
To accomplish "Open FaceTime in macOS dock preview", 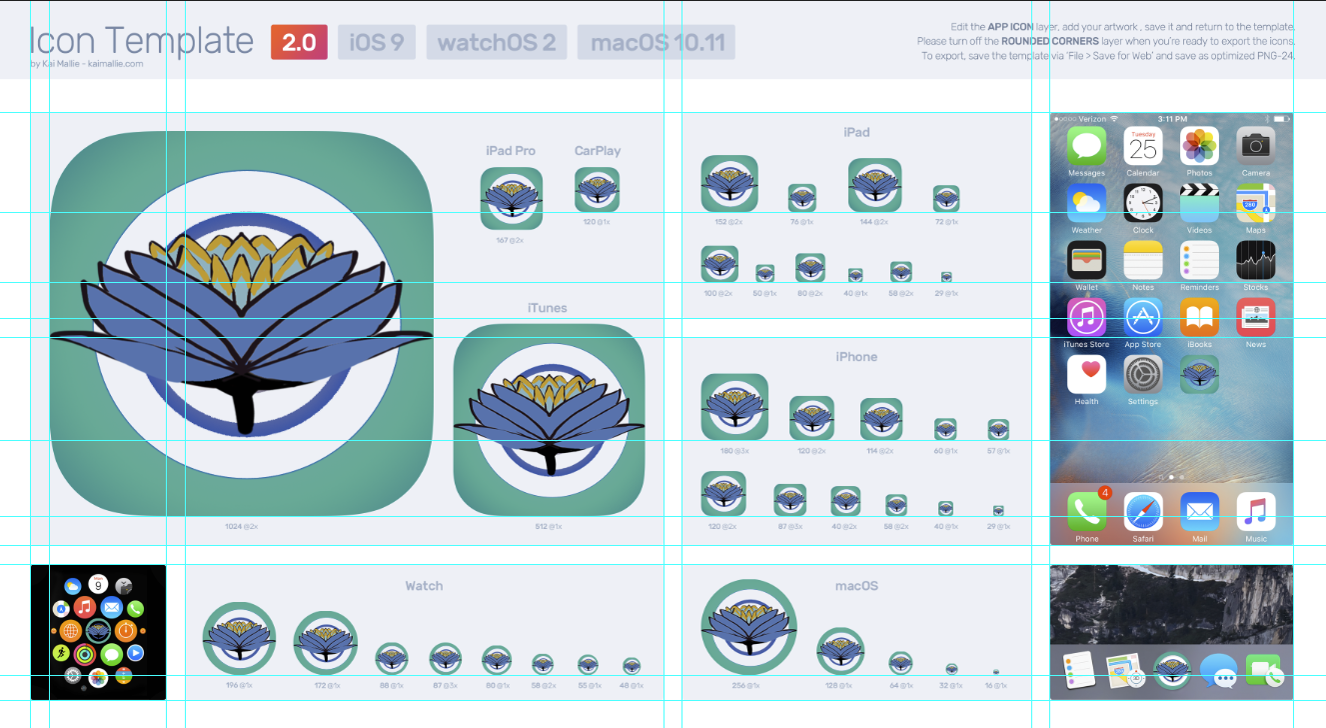I will (1264, 671).
